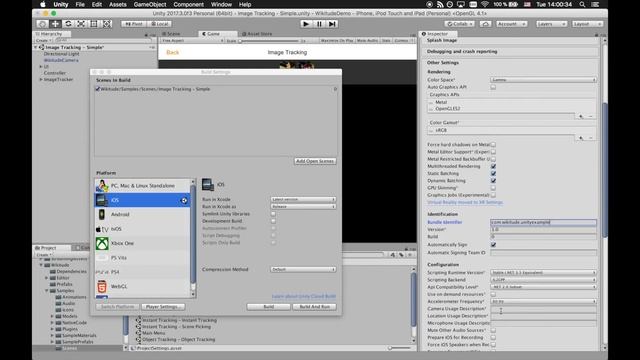The width and height of the screenshot is (640, 360).
Task: Open Api Compatibility Level dropdown
Action: click(543, 287)
